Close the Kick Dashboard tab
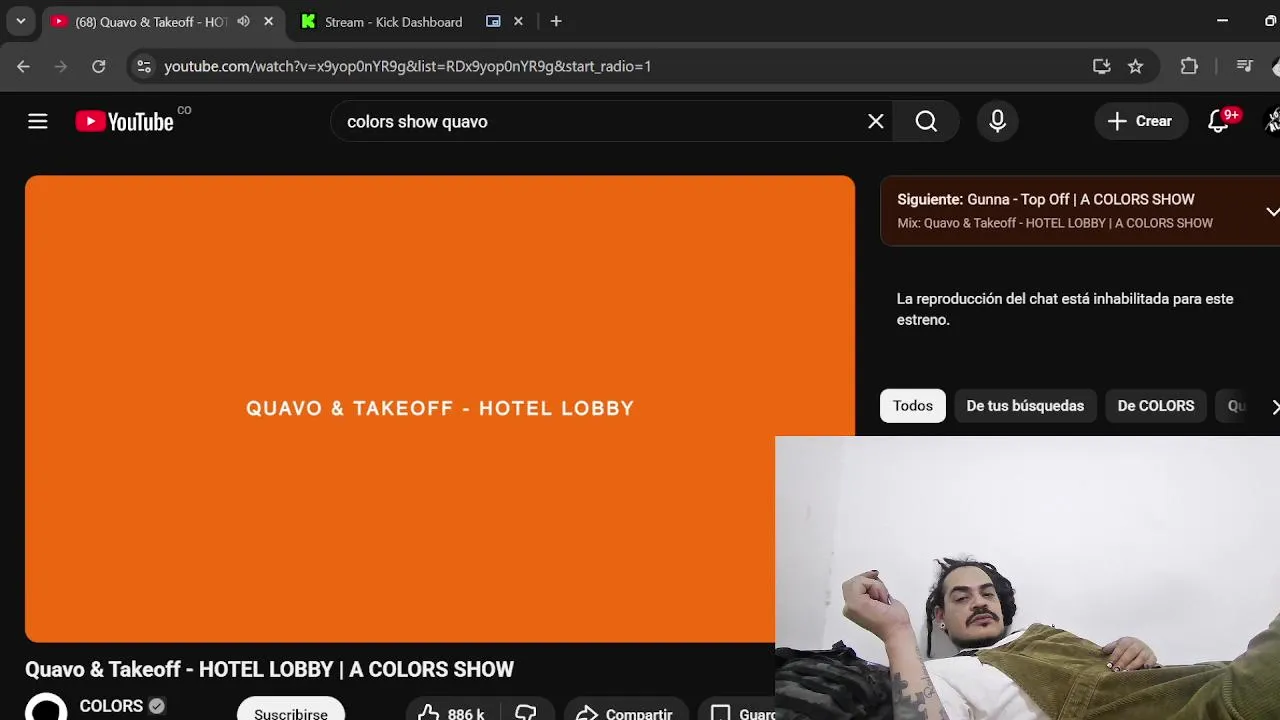This screenshot has height=720, width=1280. click(518, 21)
